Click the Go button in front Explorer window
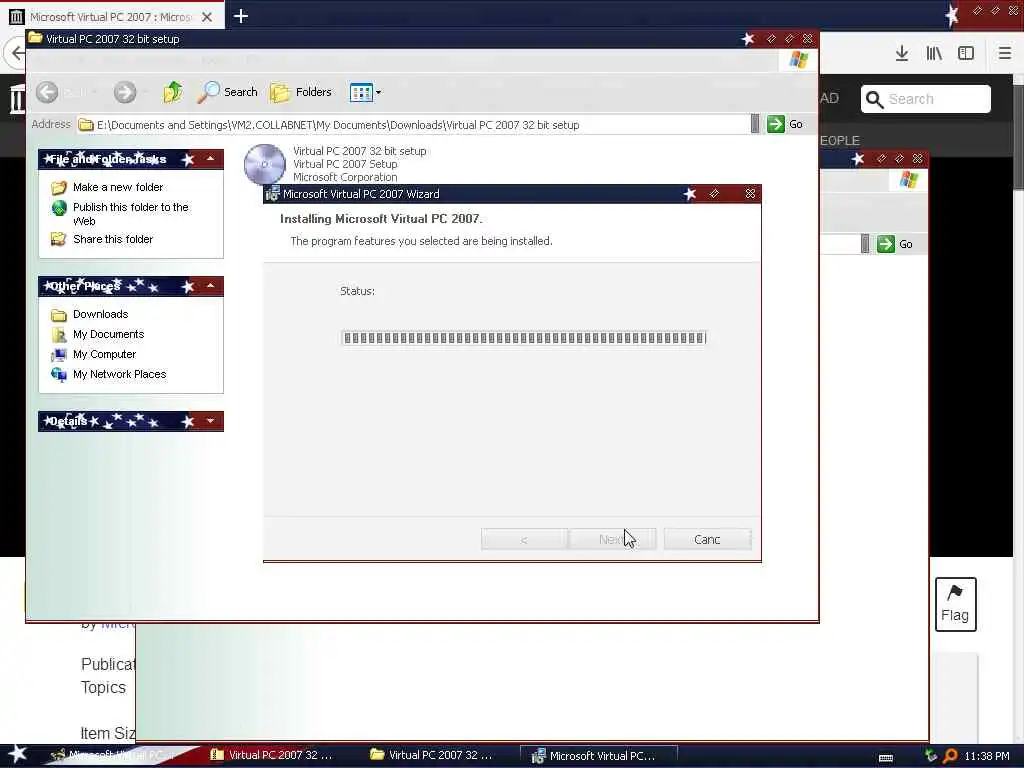Screen dimensions: 1024x768 785,124
